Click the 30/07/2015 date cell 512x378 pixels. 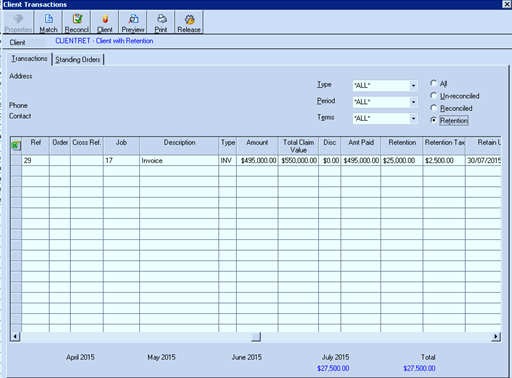pos(483,160)
